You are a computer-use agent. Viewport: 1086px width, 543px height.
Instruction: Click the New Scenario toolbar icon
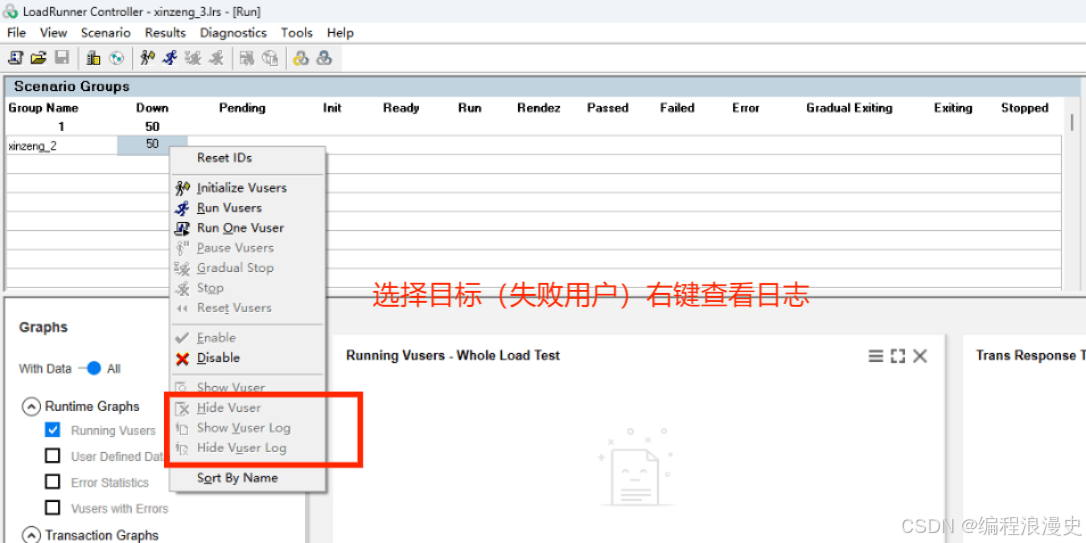click(15, 58)
